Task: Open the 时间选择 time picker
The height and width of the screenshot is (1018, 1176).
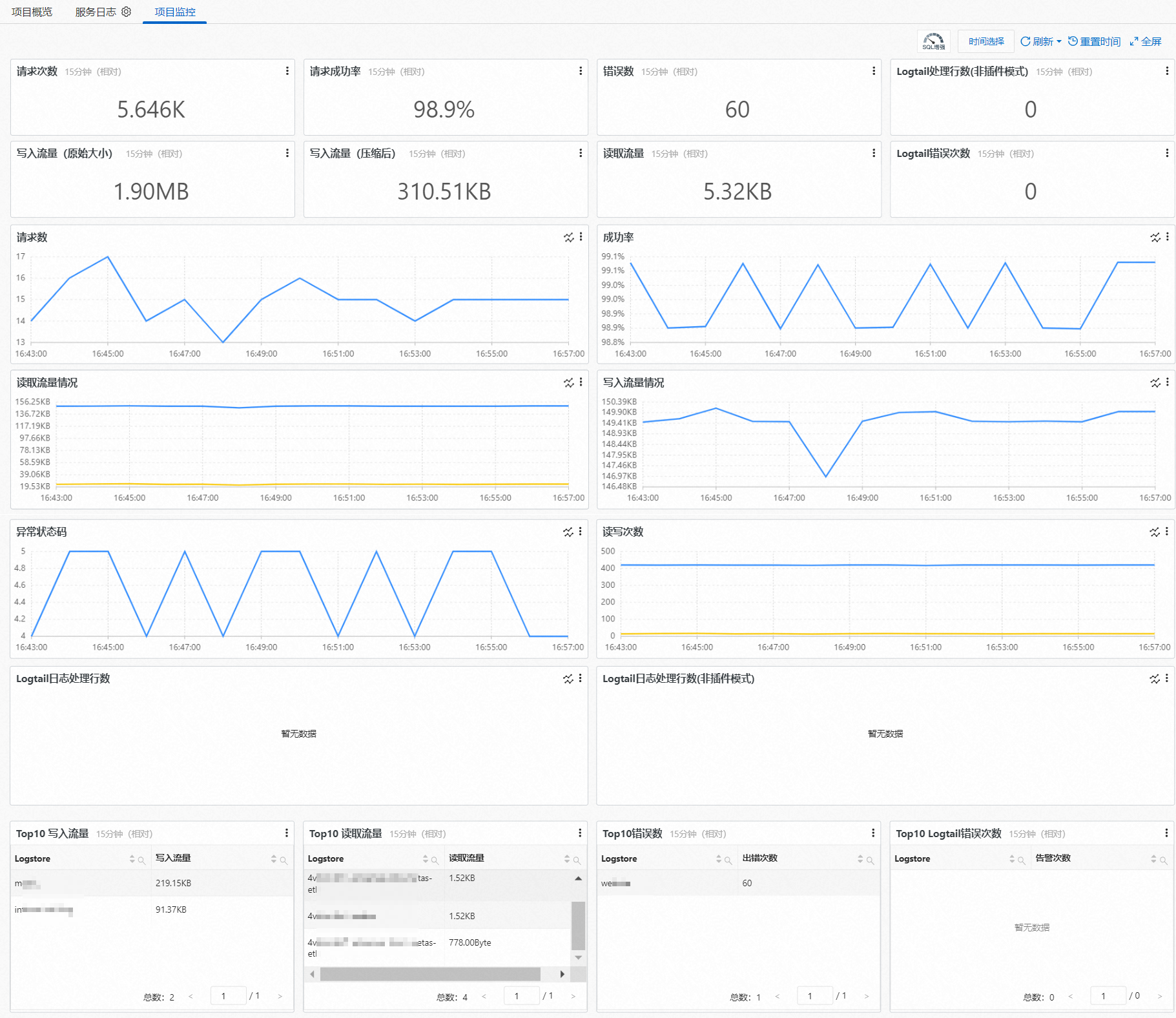Action: pos(986,41)
